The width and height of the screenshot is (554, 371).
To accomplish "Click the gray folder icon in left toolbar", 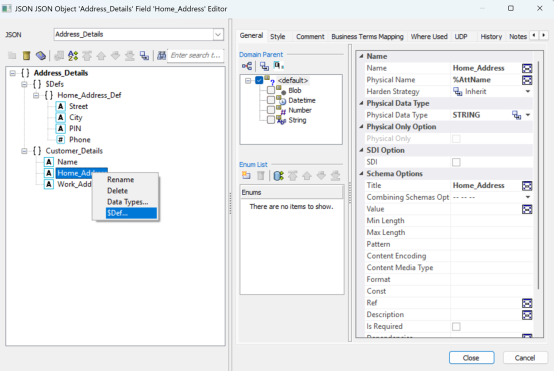I will point(12,55).
